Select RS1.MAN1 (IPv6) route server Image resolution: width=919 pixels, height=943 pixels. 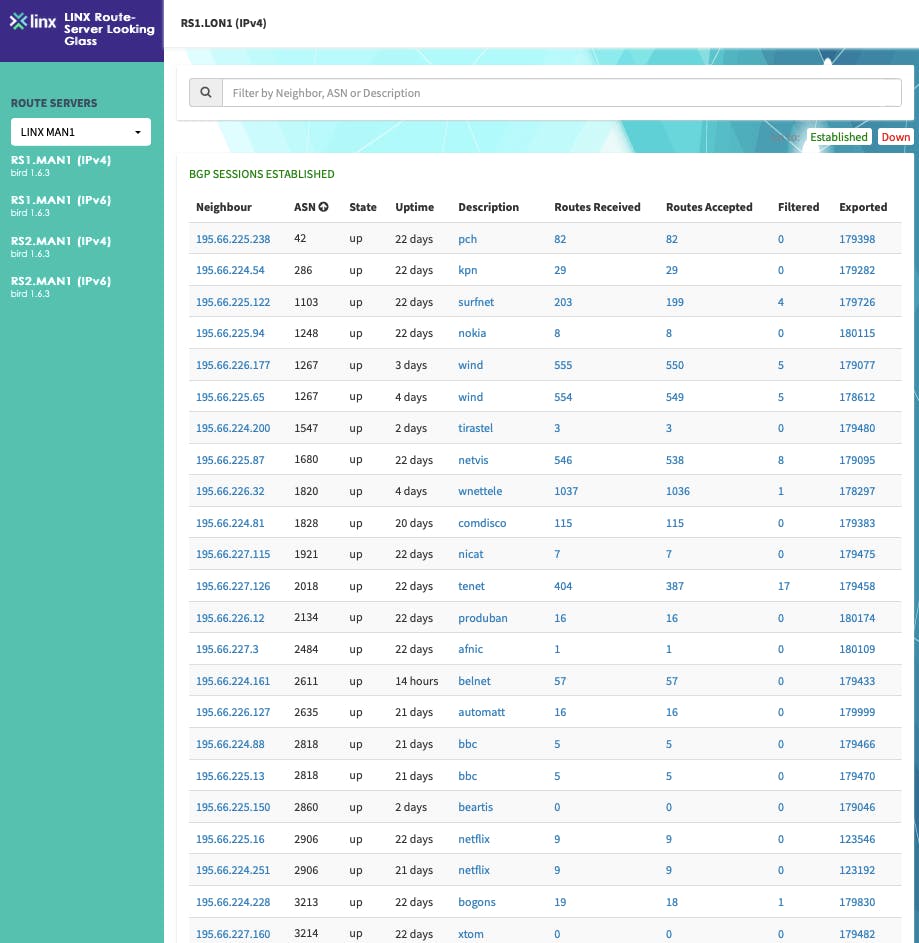[x=60, y=200]
